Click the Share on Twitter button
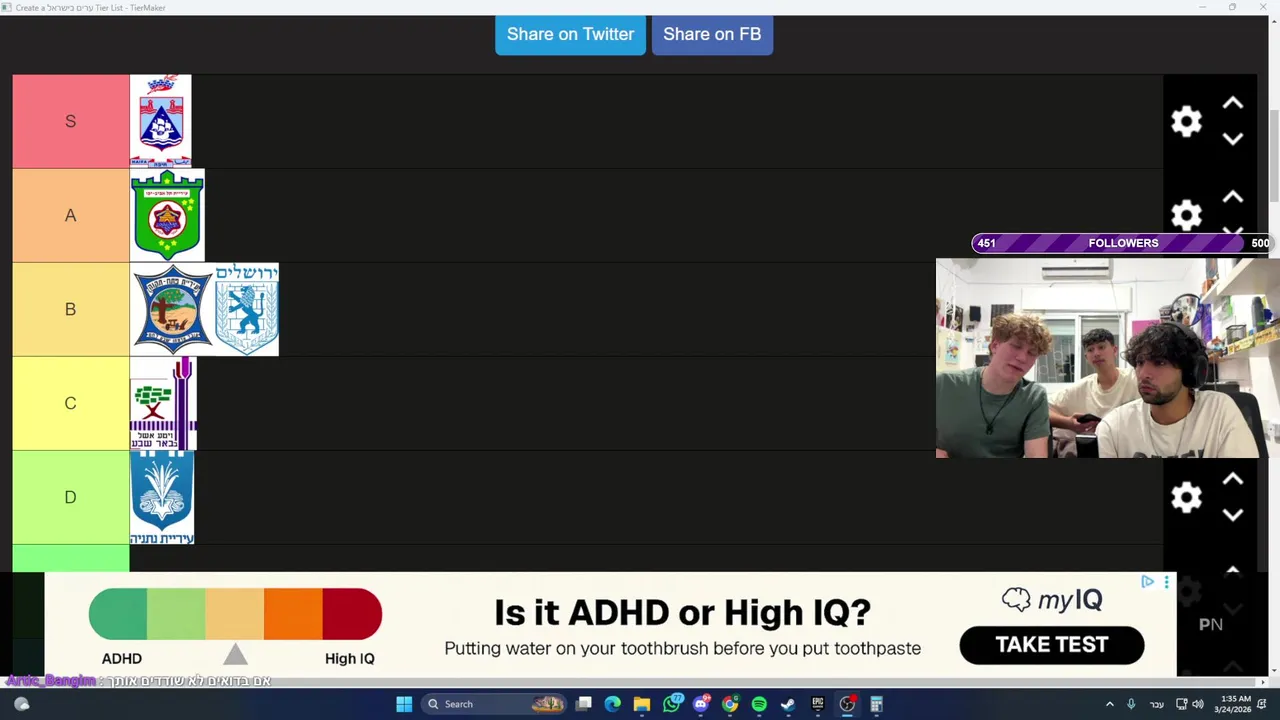 [x=570, y=34]
